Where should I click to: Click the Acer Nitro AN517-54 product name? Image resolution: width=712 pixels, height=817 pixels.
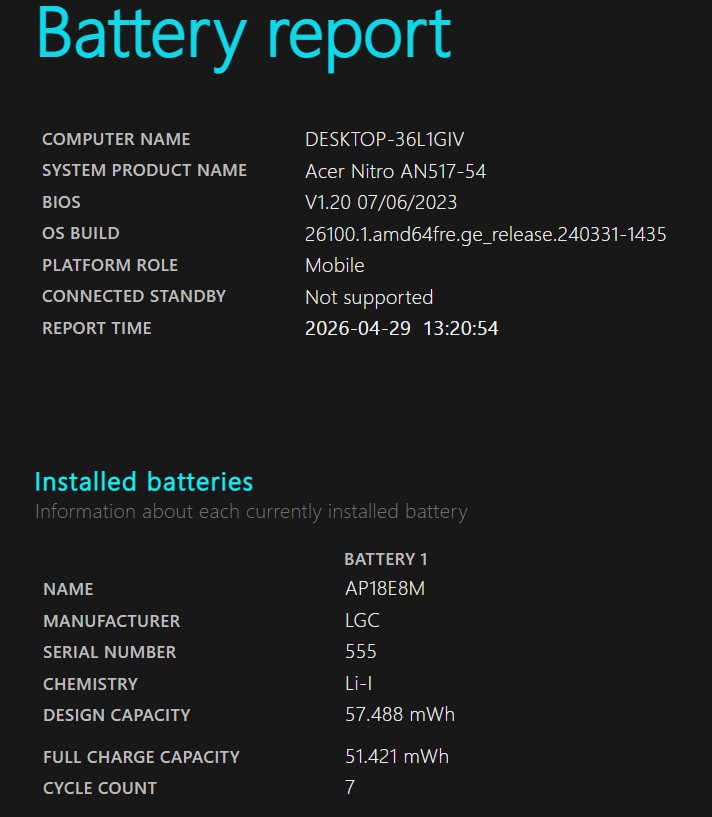[395, 171]
